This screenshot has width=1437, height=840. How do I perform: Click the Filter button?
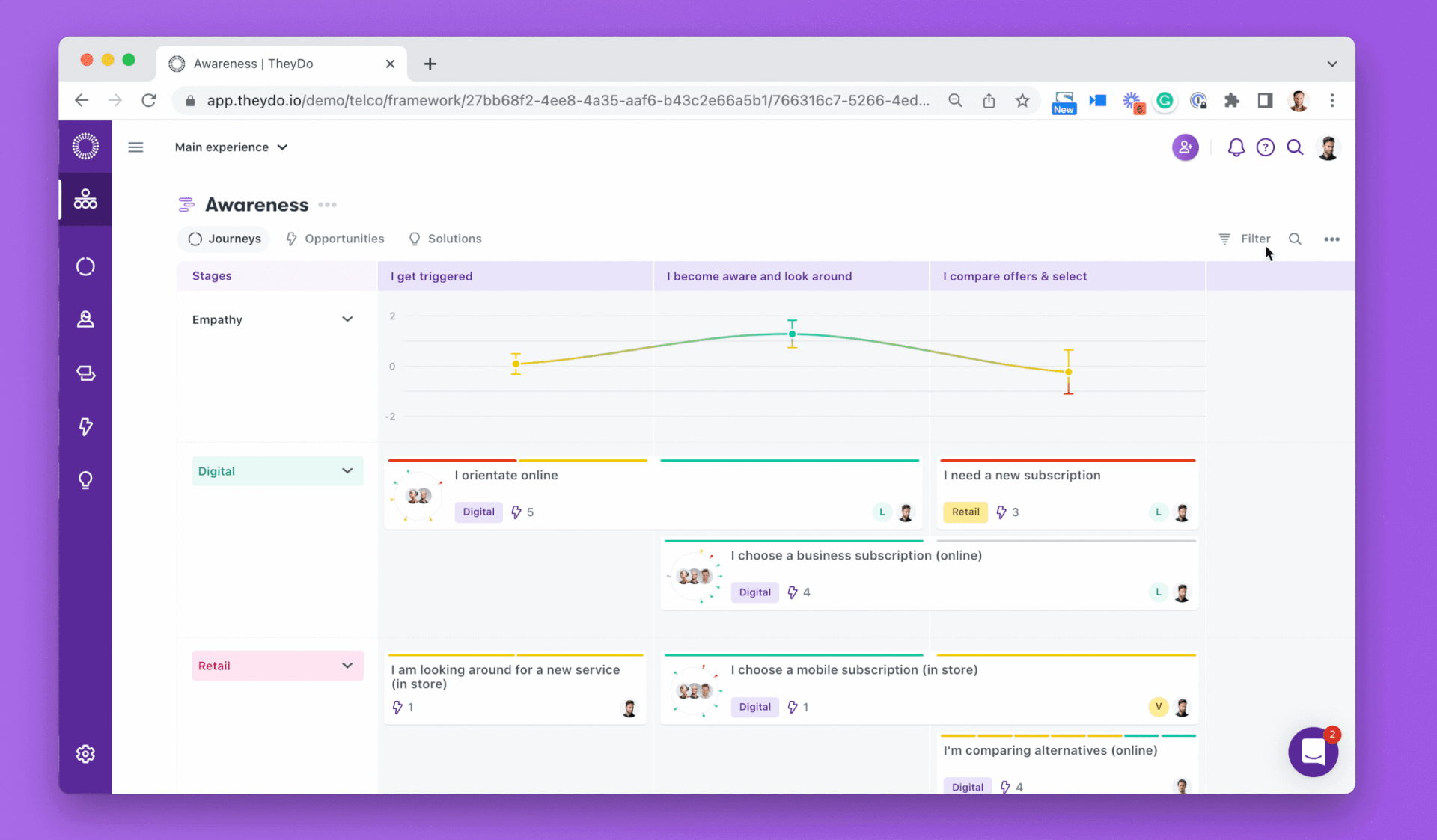click(x=1245, y=239)
